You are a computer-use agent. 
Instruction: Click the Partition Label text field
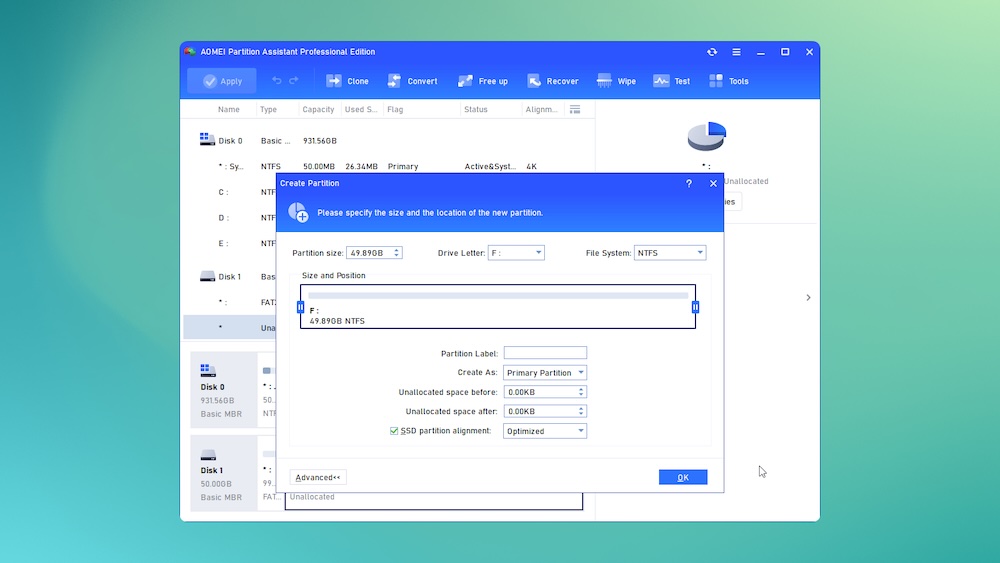(545, 353)
